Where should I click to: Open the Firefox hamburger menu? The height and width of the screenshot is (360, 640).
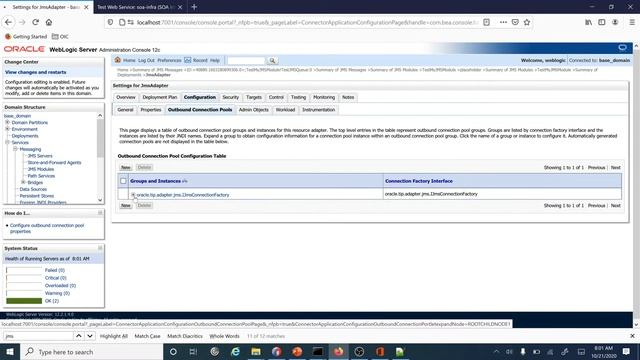pyautogui.click(x=632, y=22)
